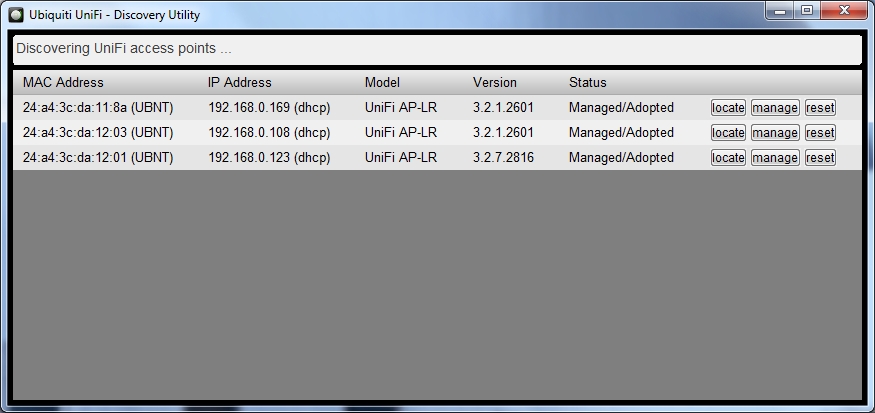Image resolution: width=875 pixels, height=413 pixels.
Task: Click version 3.2.1.2601 in the 11:8a row
Action: [x=503, y=108]
